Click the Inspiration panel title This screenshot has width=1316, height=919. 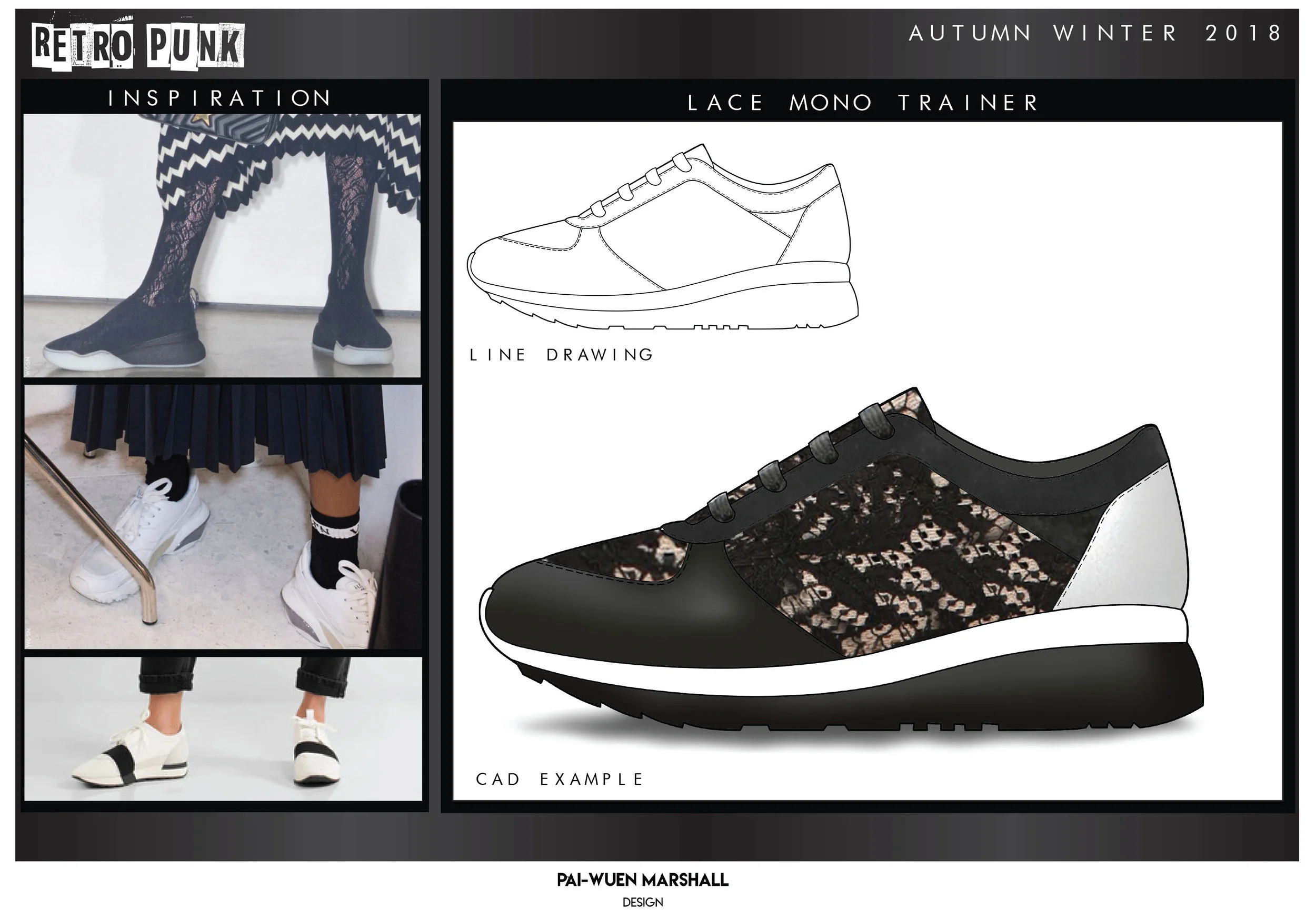point(220,98)
